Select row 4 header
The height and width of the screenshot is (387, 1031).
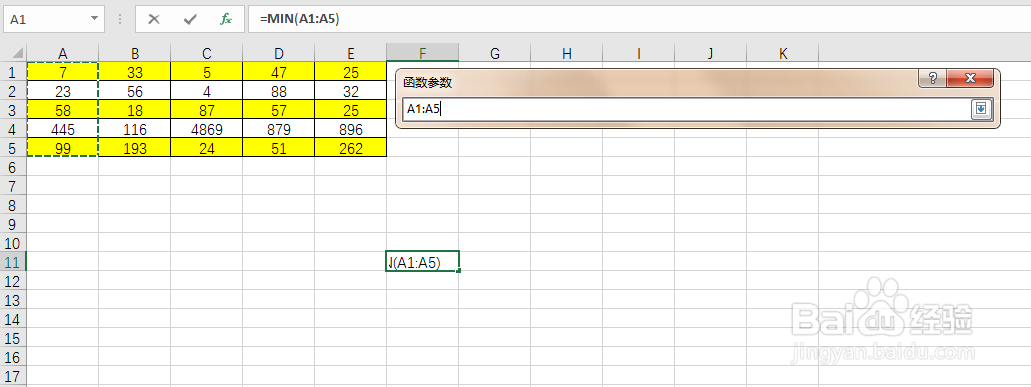click(13, 129)
